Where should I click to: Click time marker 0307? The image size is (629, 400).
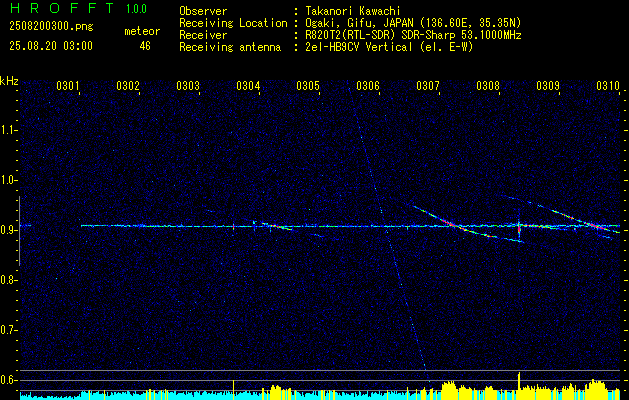tap(428, 86)
